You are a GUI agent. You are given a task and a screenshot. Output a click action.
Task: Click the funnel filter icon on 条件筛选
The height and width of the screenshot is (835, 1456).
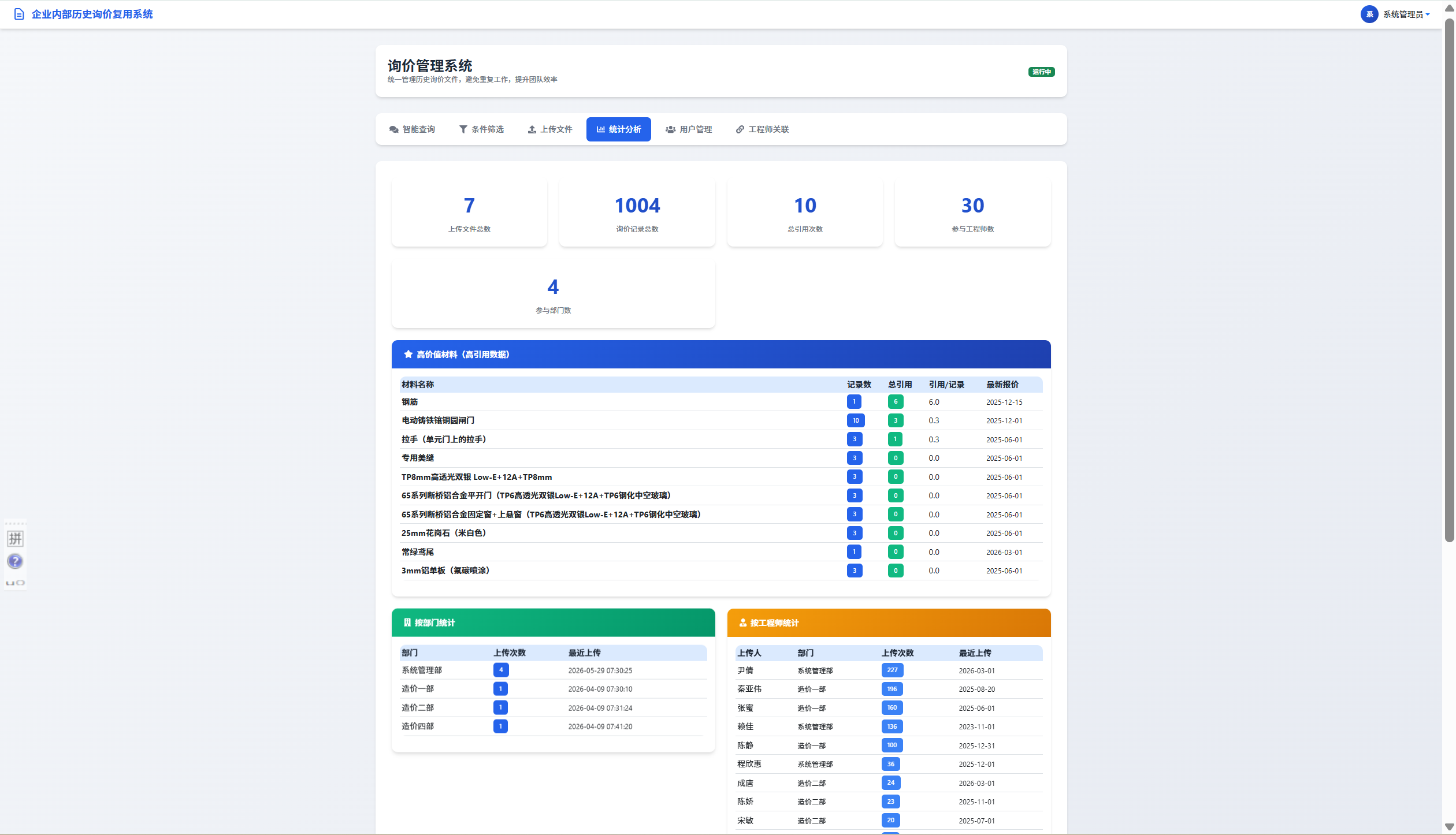[463, 129]
